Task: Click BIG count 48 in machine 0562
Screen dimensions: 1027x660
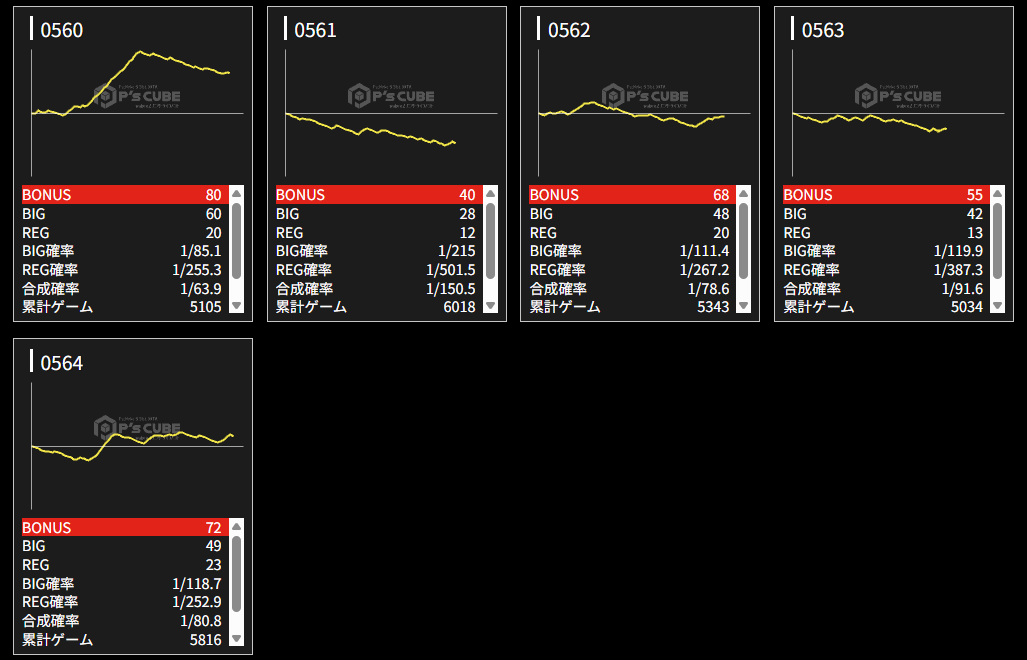Action: 721,214
